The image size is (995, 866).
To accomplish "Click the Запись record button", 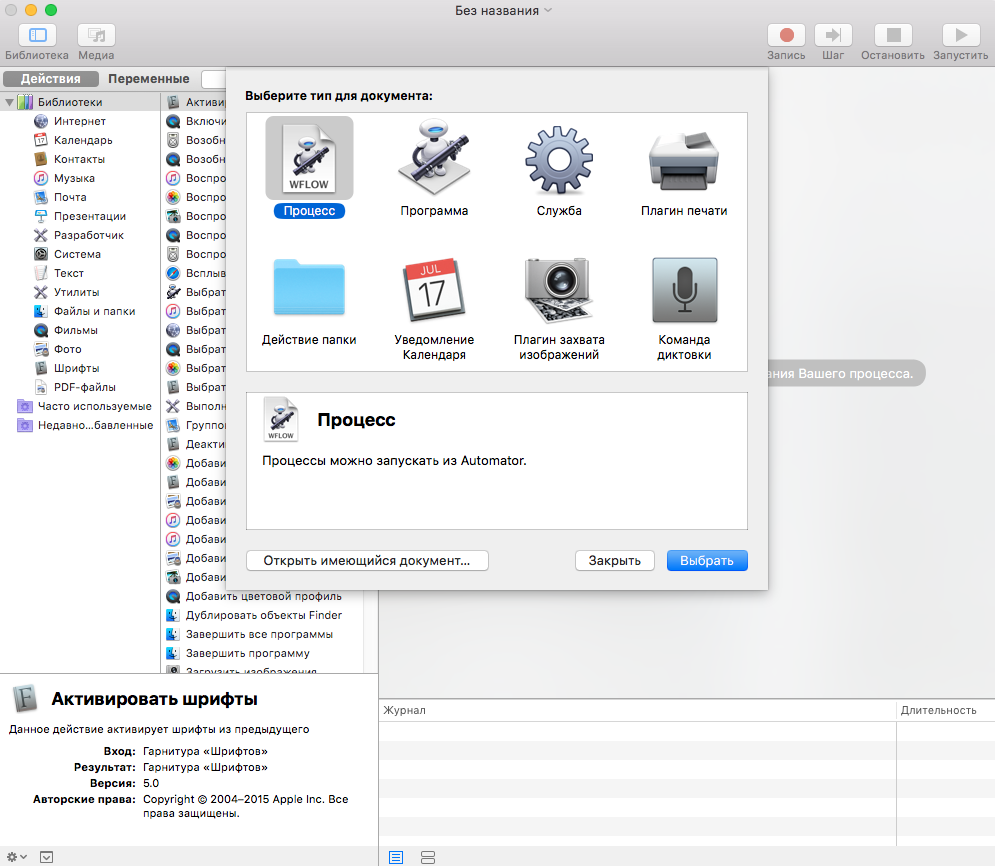I will pos(786,35).
